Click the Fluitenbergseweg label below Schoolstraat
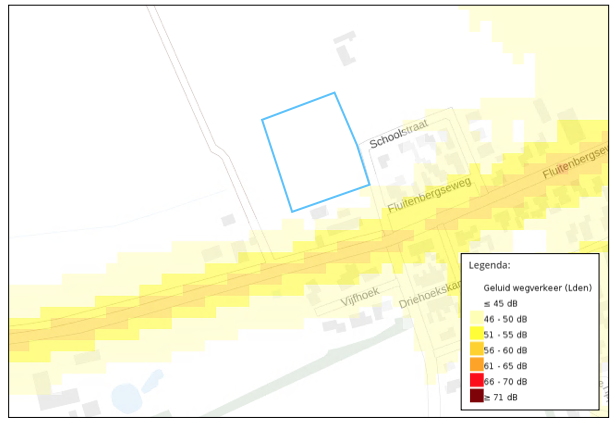The image size is (616, 424). 428,195
